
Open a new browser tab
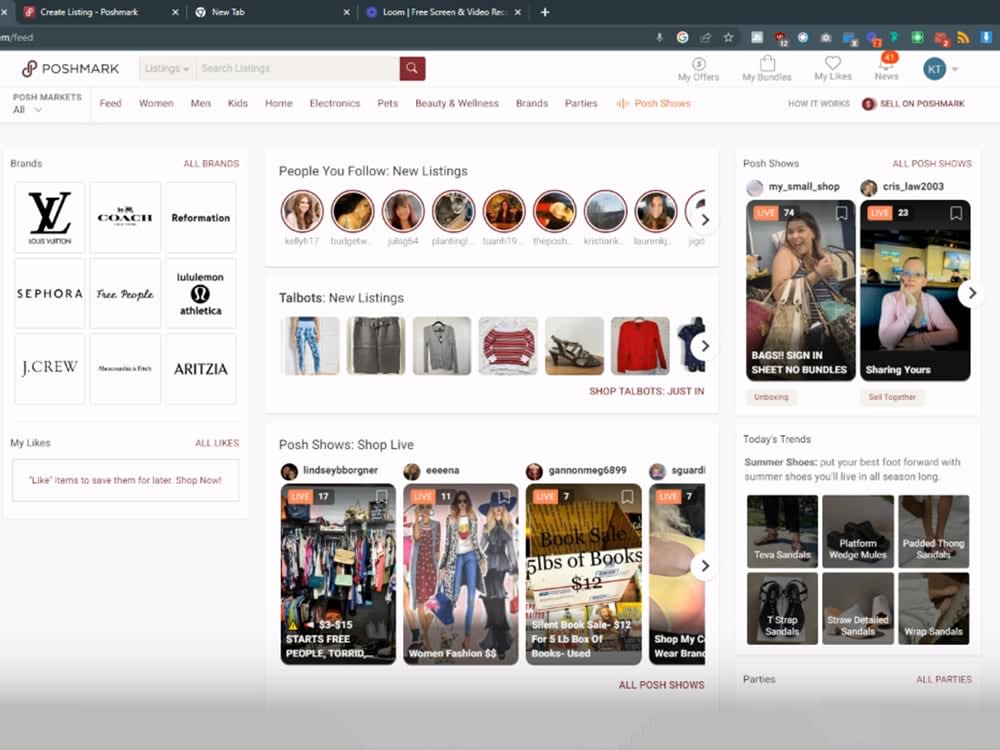pos(545,11)
